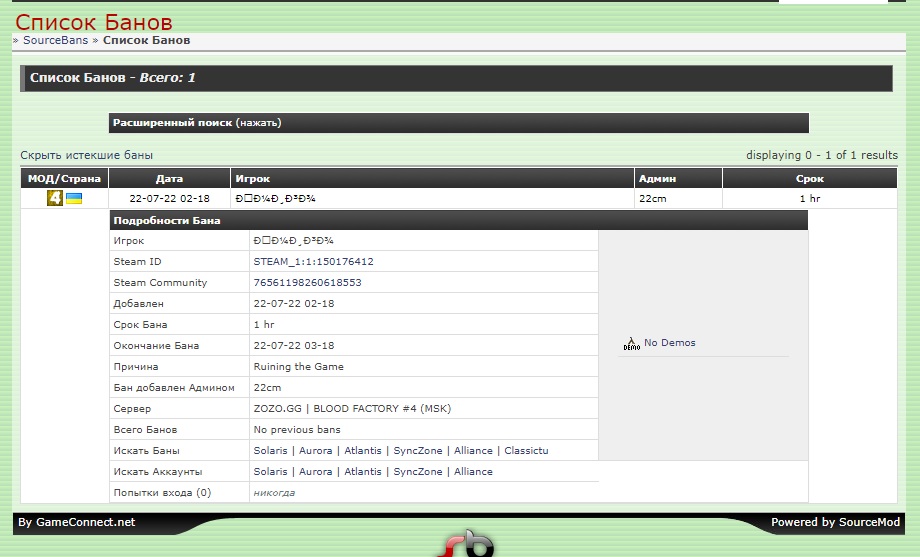Image resolution: width=920 pixels, height=557 pixels.
Task: Click the Ukraine flag country icon
Action: pos(74,198)
